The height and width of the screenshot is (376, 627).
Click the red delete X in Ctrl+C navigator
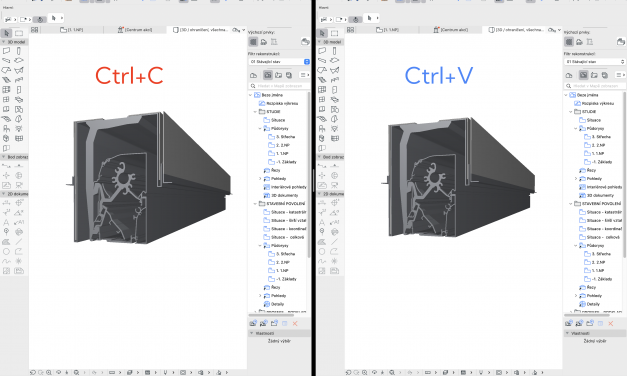[x=295, y=324]
